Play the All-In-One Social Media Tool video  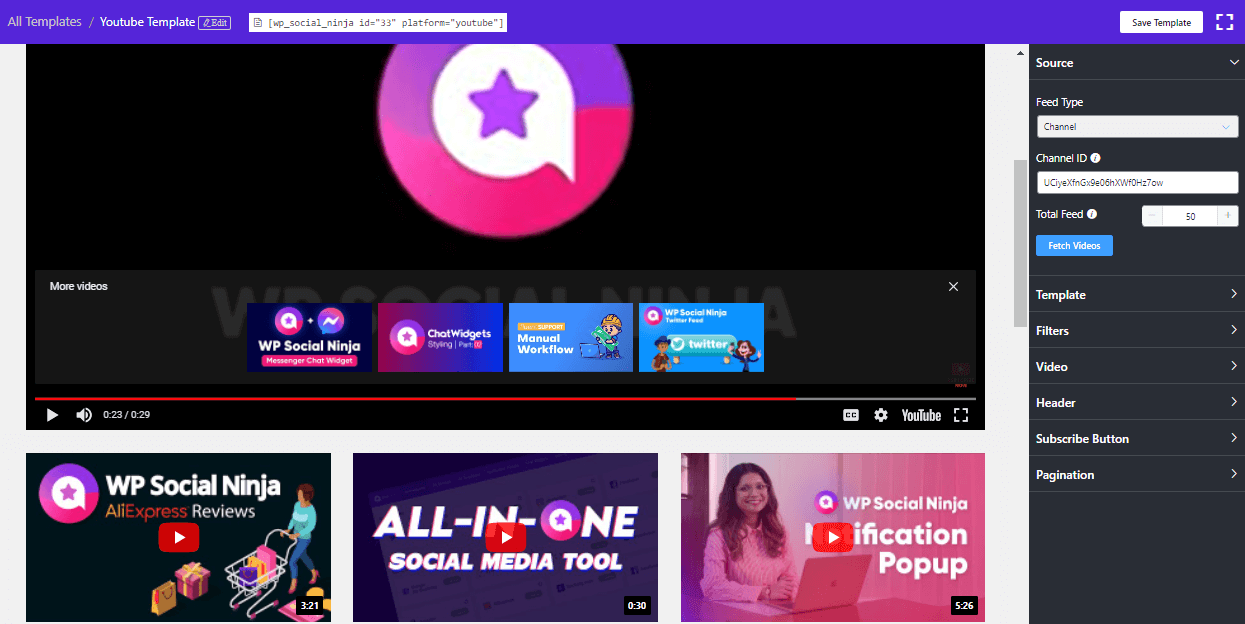506,538
